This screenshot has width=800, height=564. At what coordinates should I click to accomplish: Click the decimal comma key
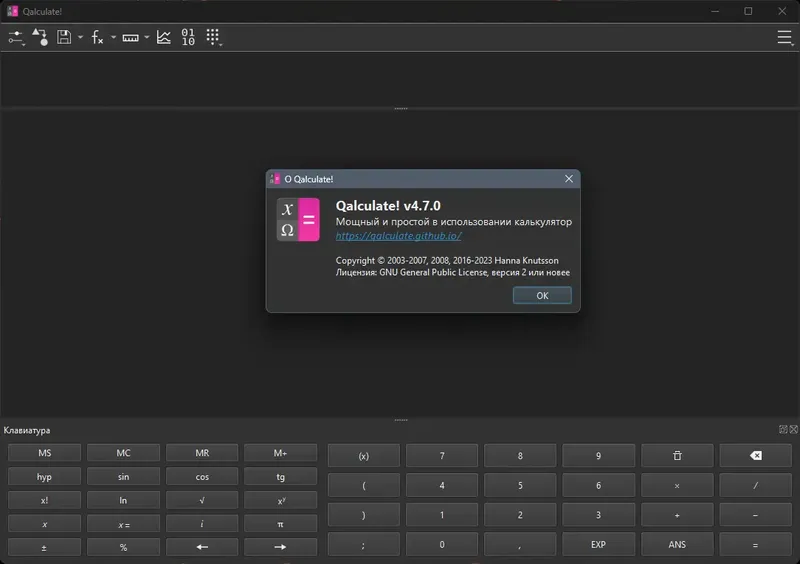(520, 545)
